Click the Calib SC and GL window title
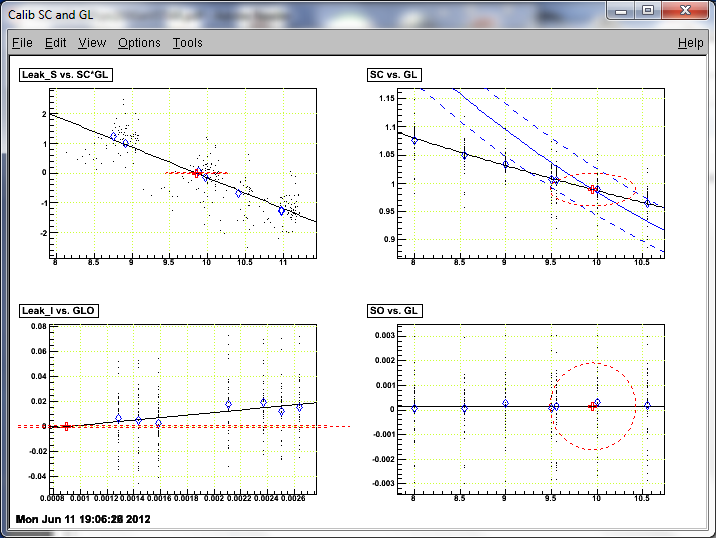The image size is (716, 538). pyautogui.click(x=50, y=15)
